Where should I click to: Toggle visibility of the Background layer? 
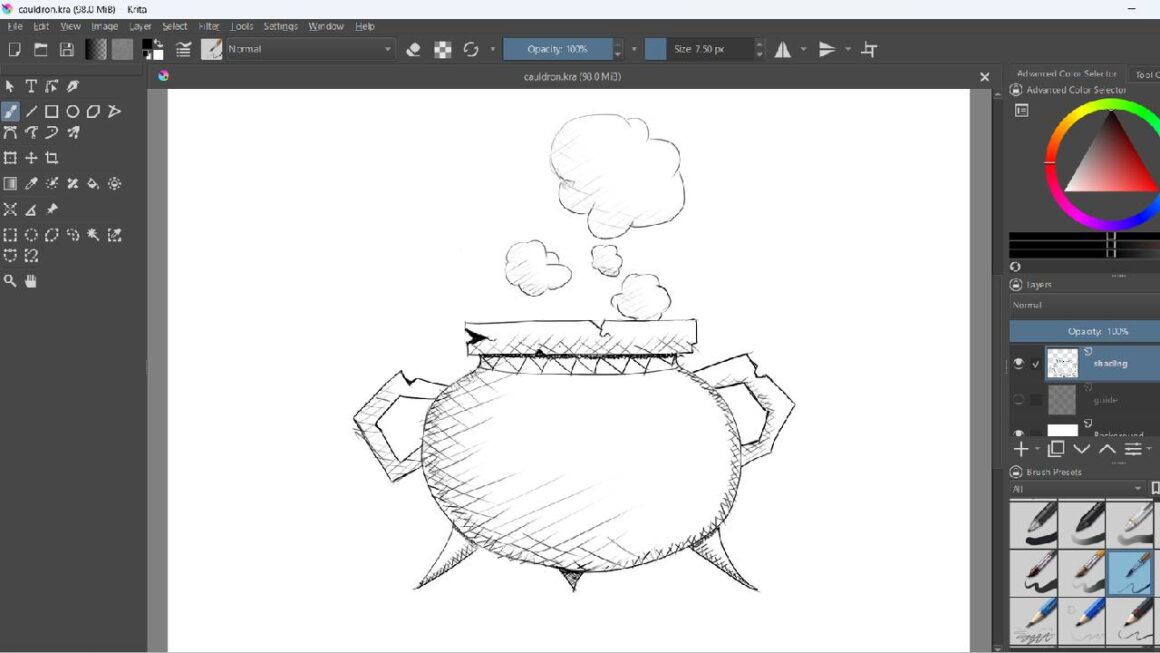point(1019,433)
